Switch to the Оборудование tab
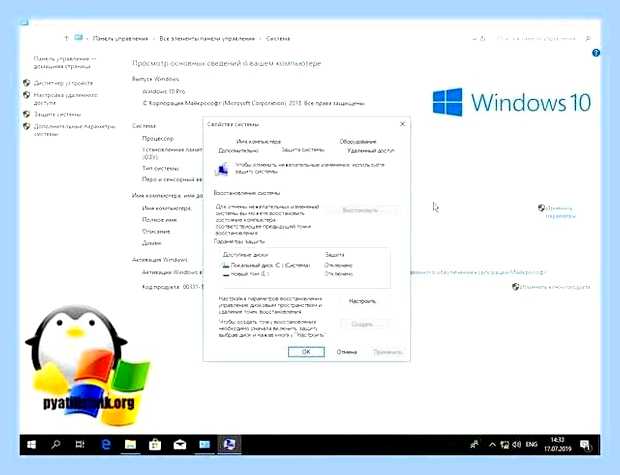The image size is (620, 475). tap(358, 141)
